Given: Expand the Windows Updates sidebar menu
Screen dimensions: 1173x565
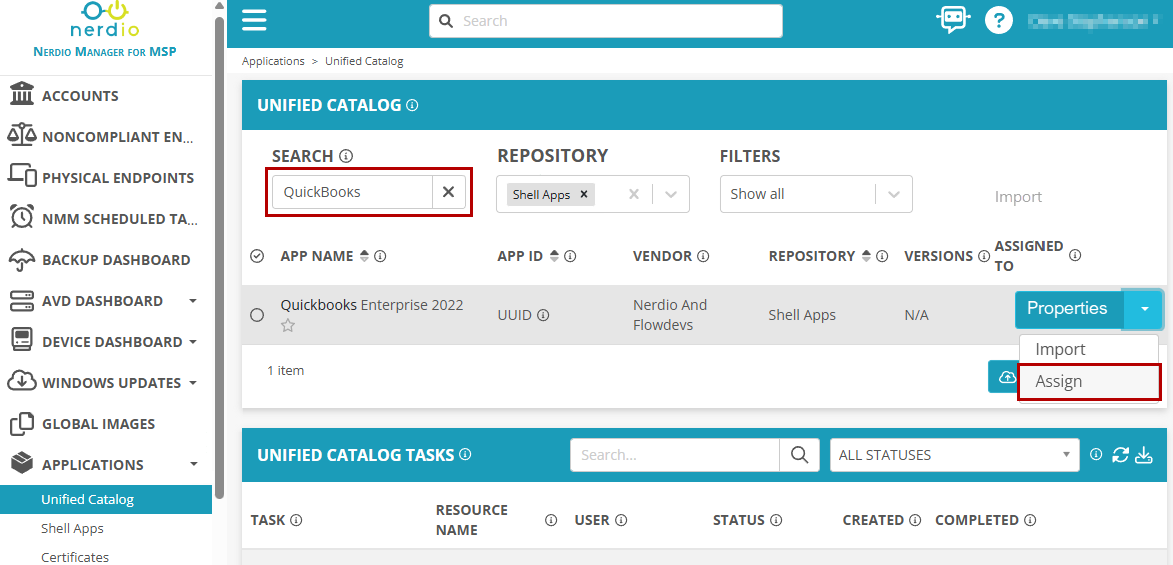Looking at the screenshot, I should 193,383.
